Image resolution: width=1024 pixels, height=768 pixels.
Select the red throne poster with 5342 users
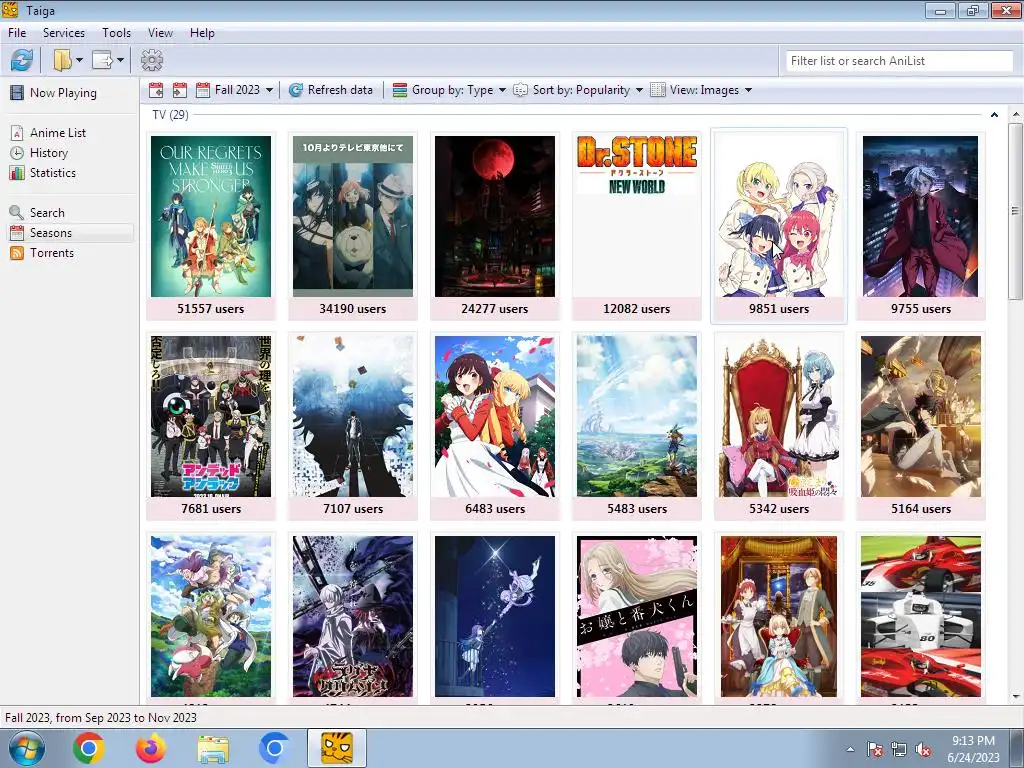[x=779, y=426]
